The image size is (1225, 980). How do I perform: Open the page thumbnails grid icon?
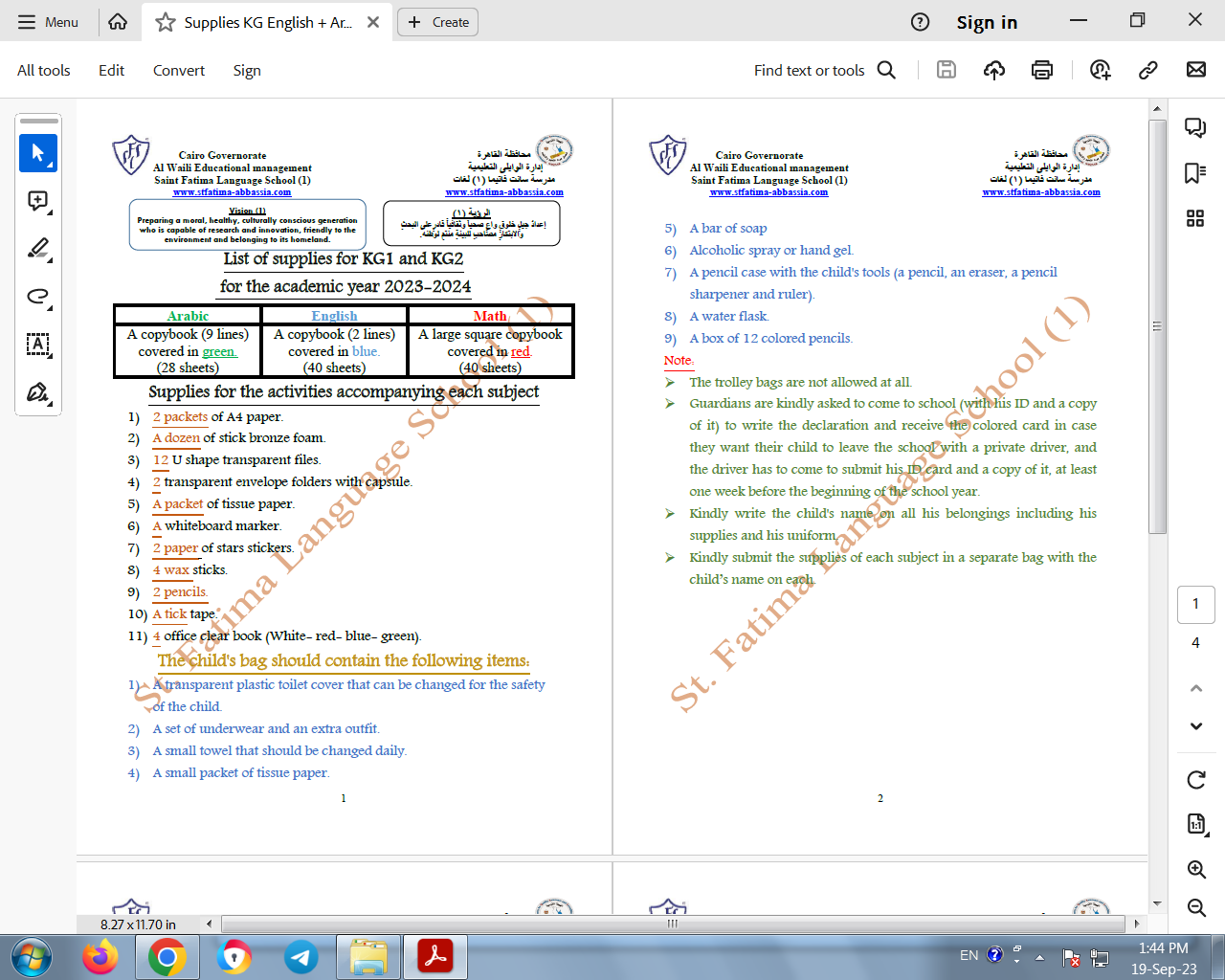point(1195,218)
